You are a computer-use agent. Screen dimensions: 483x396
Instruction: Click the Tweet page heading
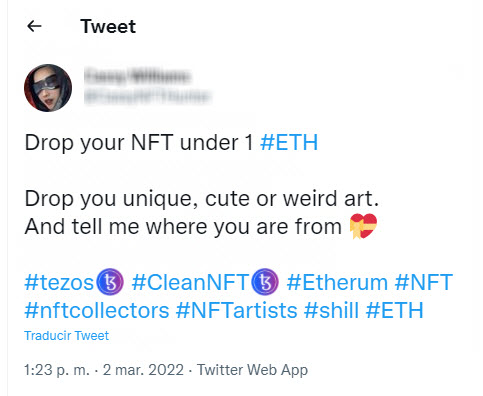tap(108, 26)
